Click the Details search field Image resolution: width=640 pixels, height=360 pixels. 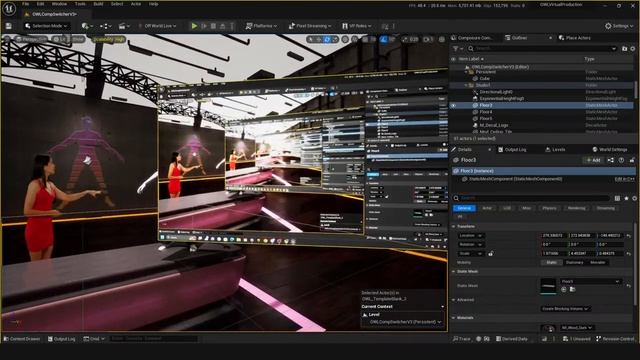pos(531,198)
